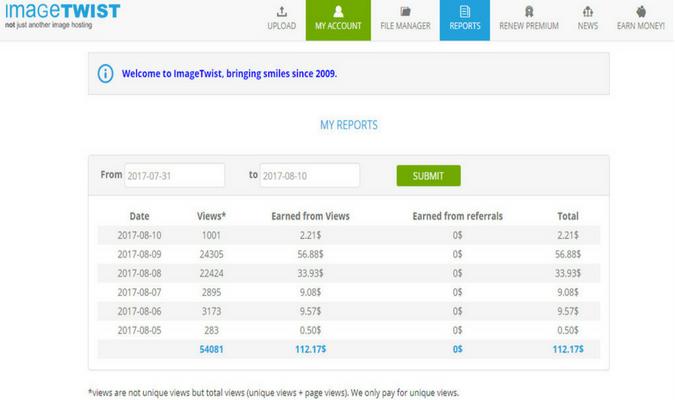The image size is (675, 400).
Task: Click the Total column header
Action: click(x=568, y=216)
